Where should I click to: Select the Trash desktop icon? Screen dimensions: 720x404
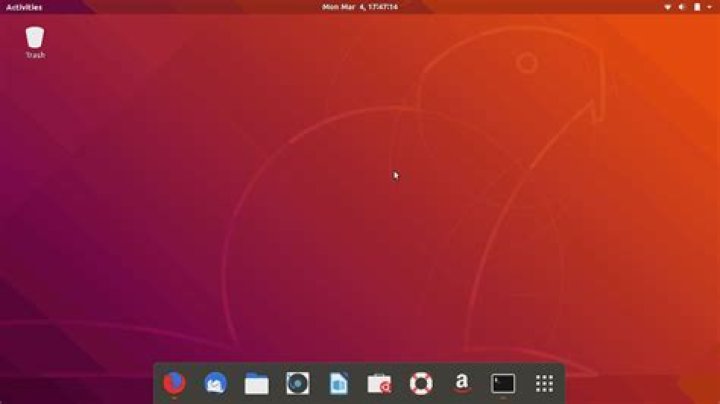point(35,43)
